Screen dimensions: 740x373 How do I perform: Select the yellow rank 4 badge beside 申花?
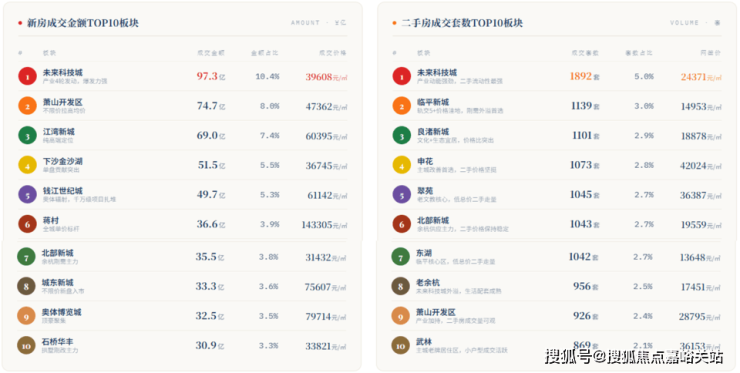tap(402, 165)
